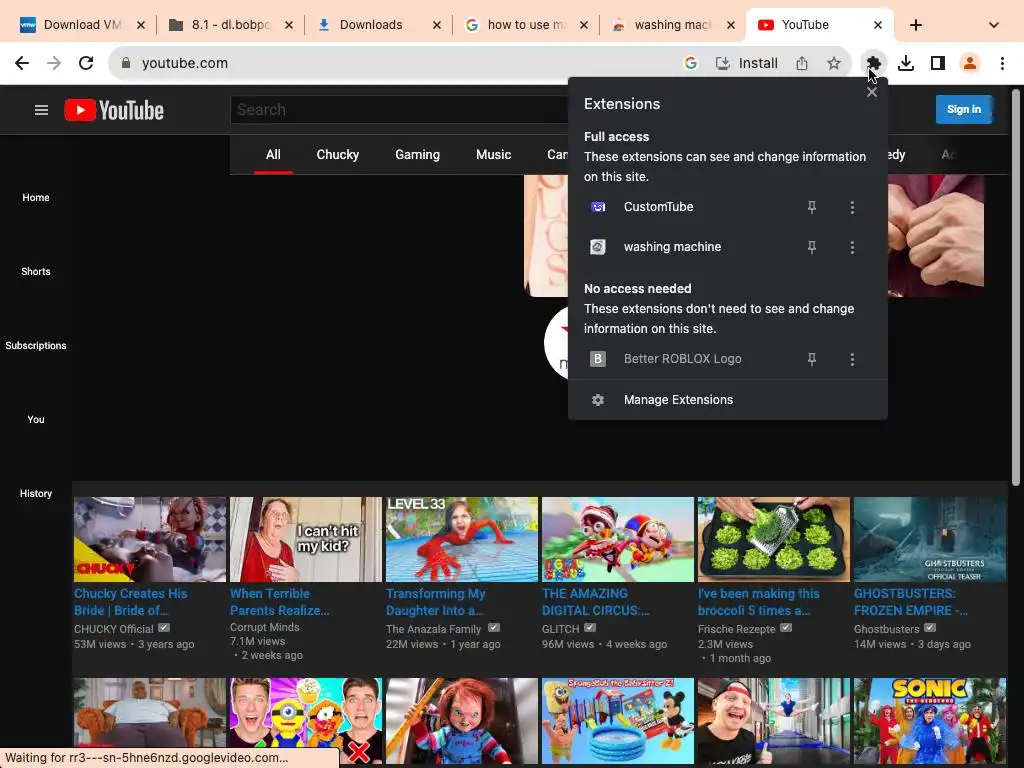Open more options for Better ROBLOX Logo
The height and width of the screenshot is (768, 1024).
click(x=852, y=359)
